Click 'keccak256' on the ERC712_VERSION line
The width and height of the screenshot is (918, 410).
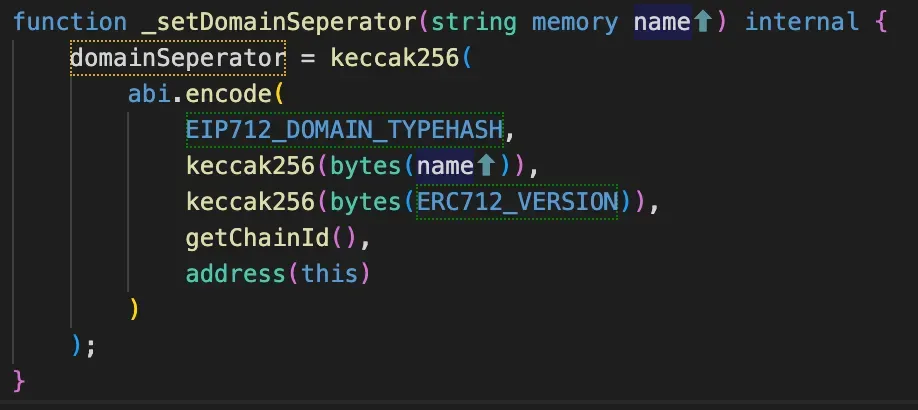pyautogui.click(x=251, y=202)
